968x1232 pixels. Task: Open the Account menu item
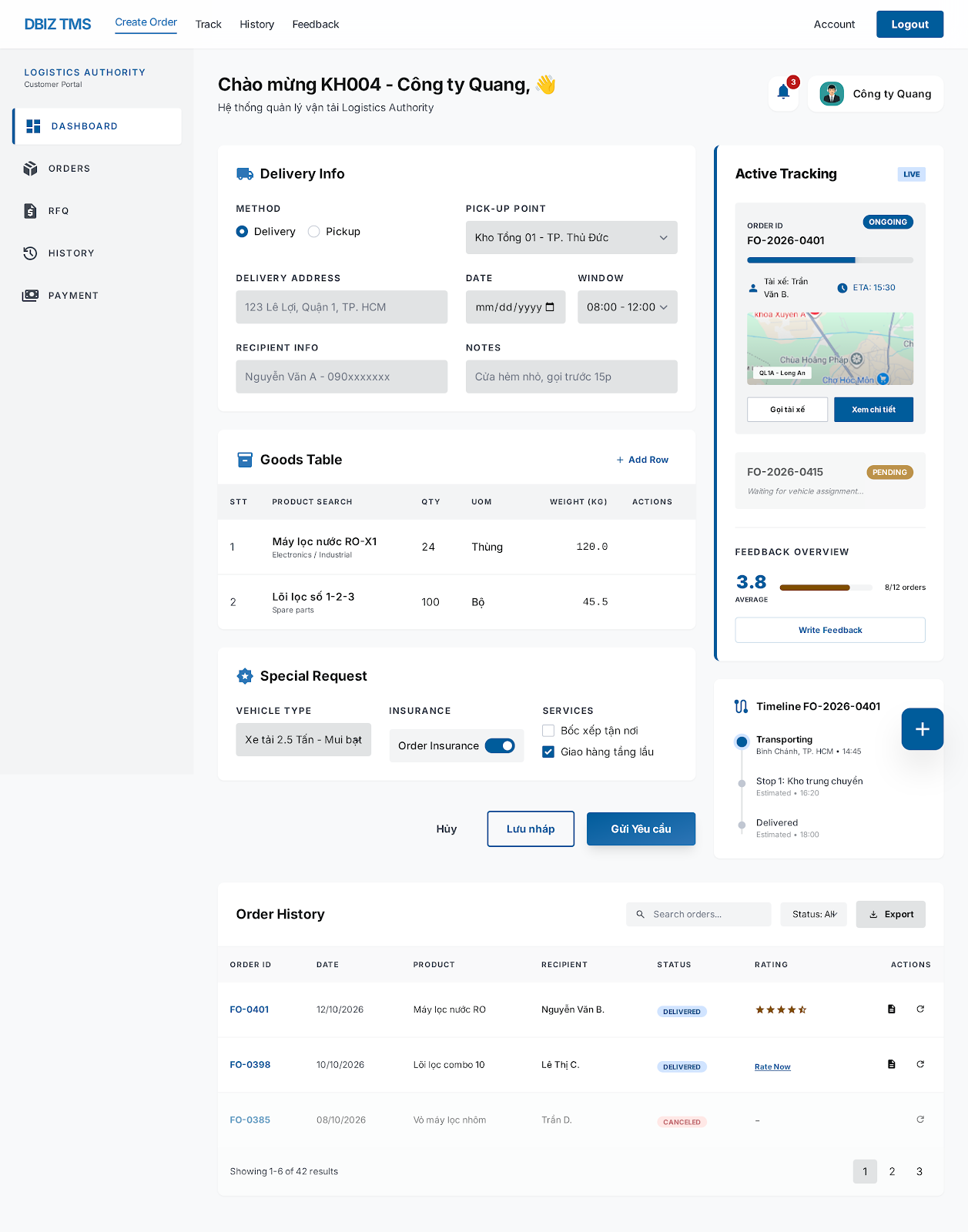coord(834,25)
